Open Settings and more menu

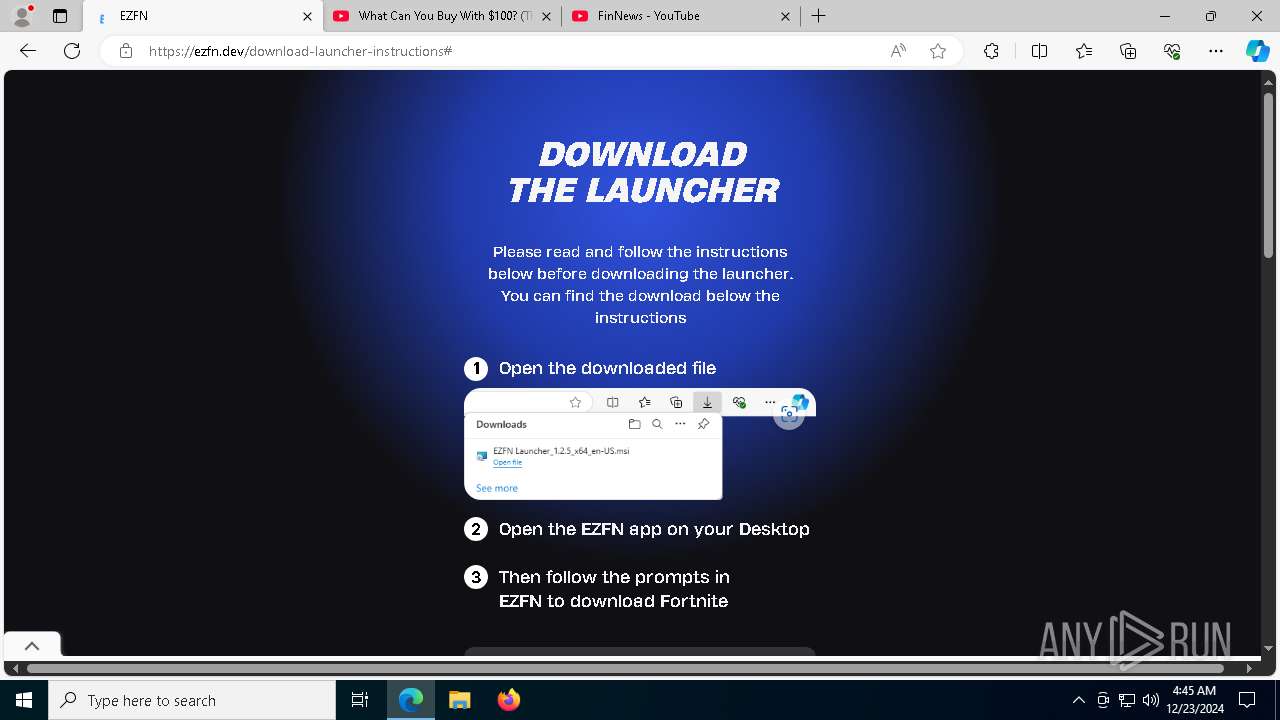coord(1216,51)
